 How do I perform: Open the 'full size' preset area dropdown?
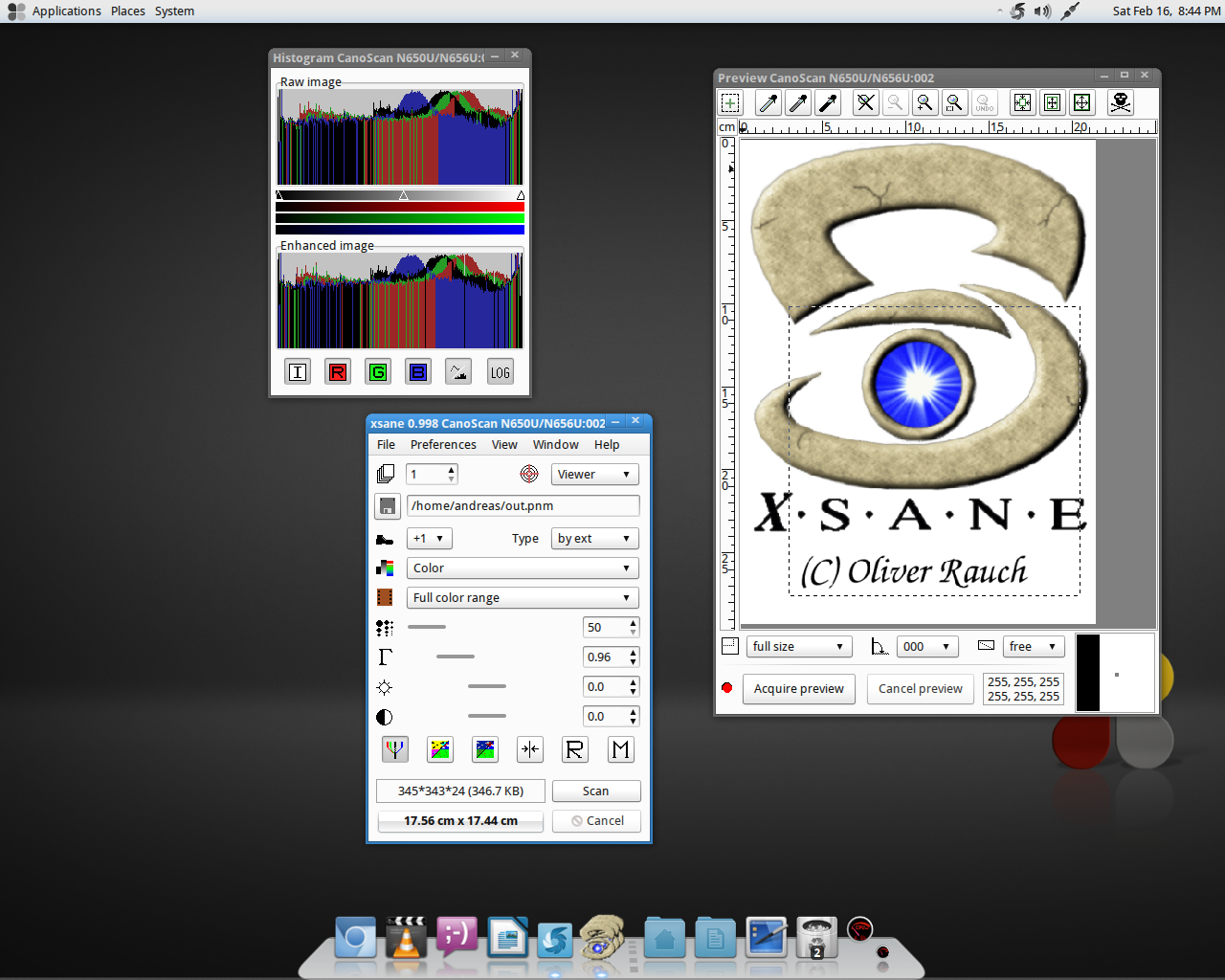799,647
